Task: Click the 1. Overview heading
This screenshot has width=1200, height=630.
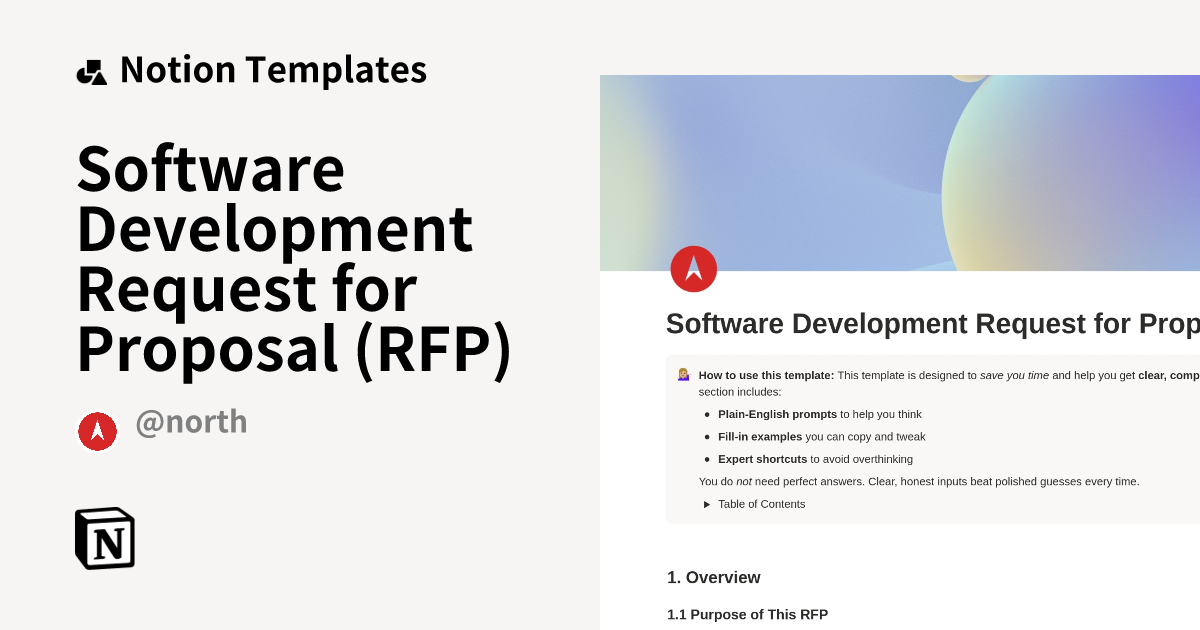Action: pyautogui.click(x=714, y=577)
